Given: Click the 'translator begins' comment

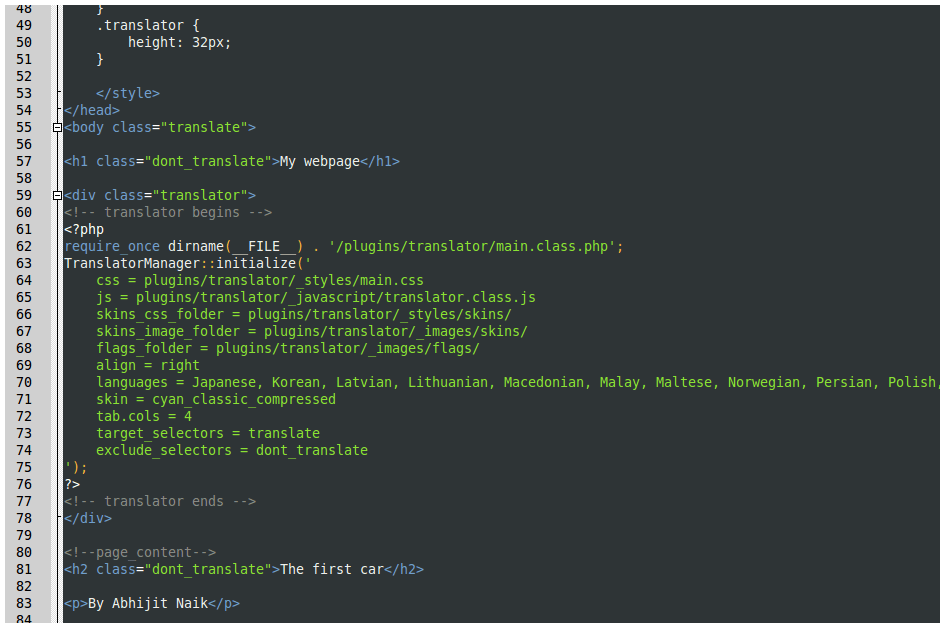Looking at the screenshot, I should [x=168, y=212].
